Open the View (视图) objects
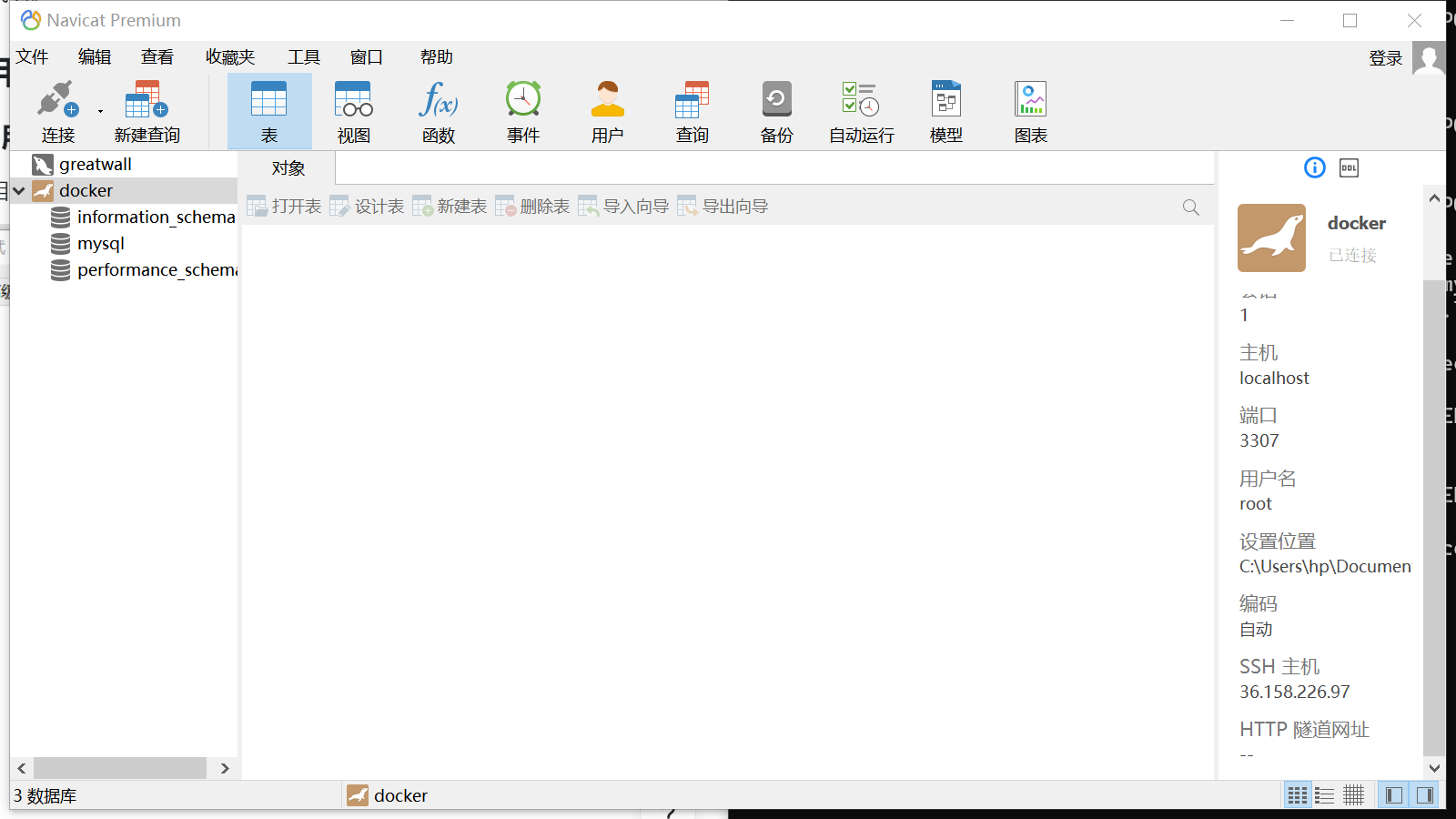The image size is (1456, 819). [x=353, y=112]
